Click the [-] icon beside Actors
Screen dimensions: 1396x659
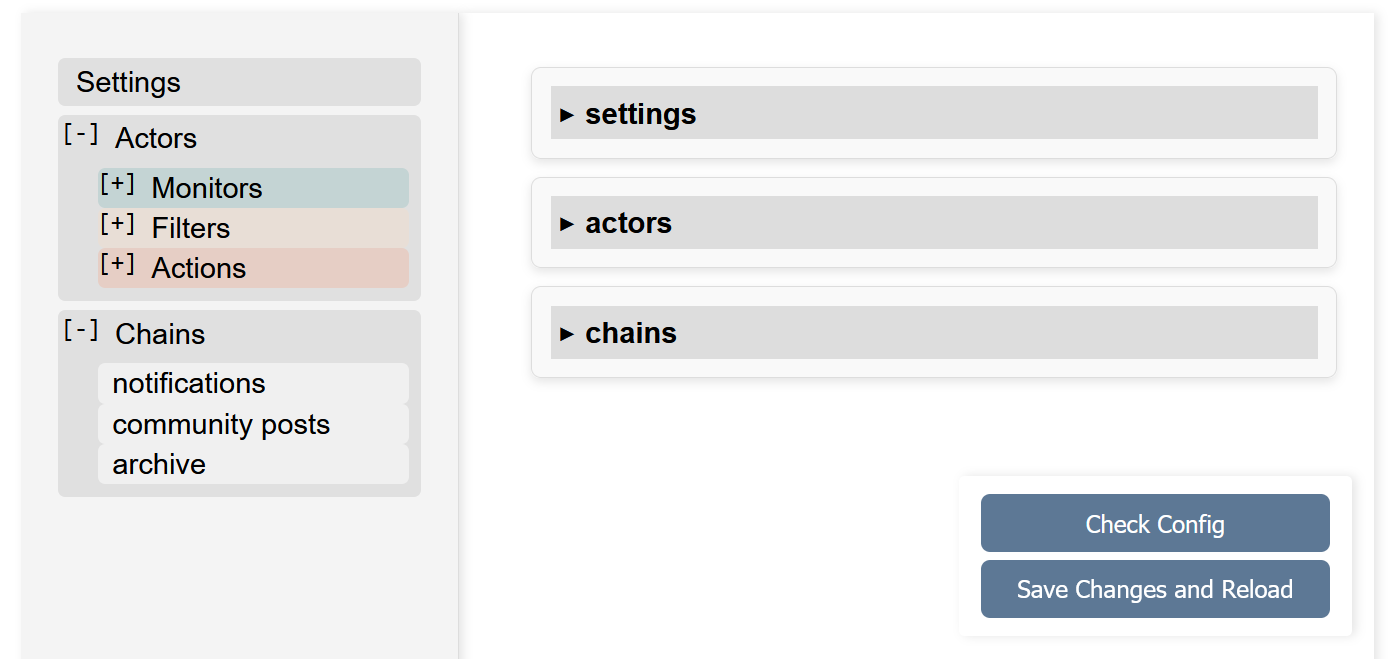click(x=82, y=135)
